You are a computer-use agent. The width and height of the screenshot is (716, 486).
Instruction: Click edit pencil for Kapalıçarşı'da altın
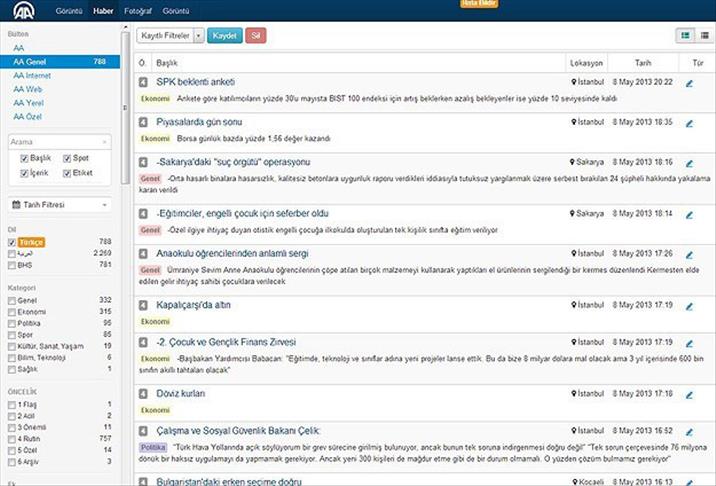pos(689,305)
